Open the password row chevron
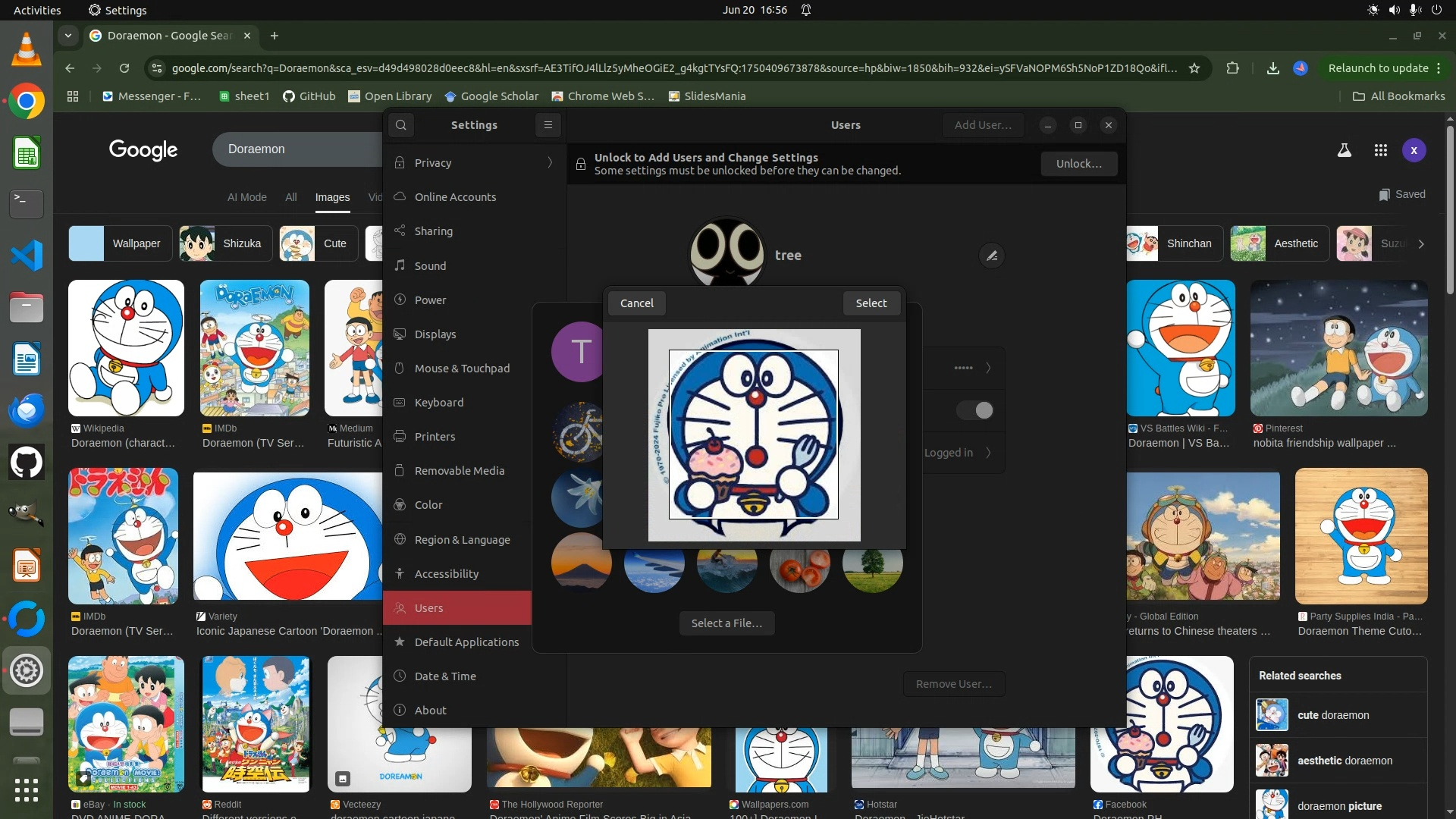Viewport: 1456px width, 819px height. coord(987,368)
